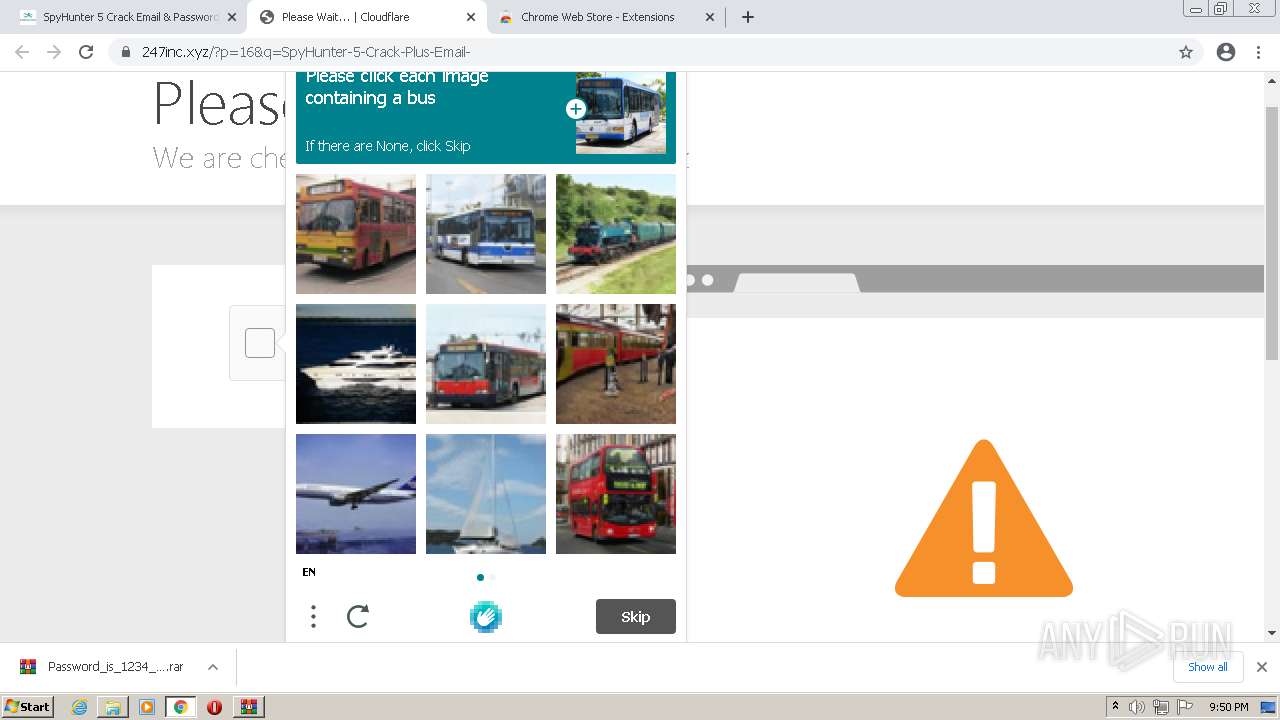The image size is (1280, 720).
Task: Launch the media player from the taskbar
Action: pyautogui.click(x=147, y=707)
